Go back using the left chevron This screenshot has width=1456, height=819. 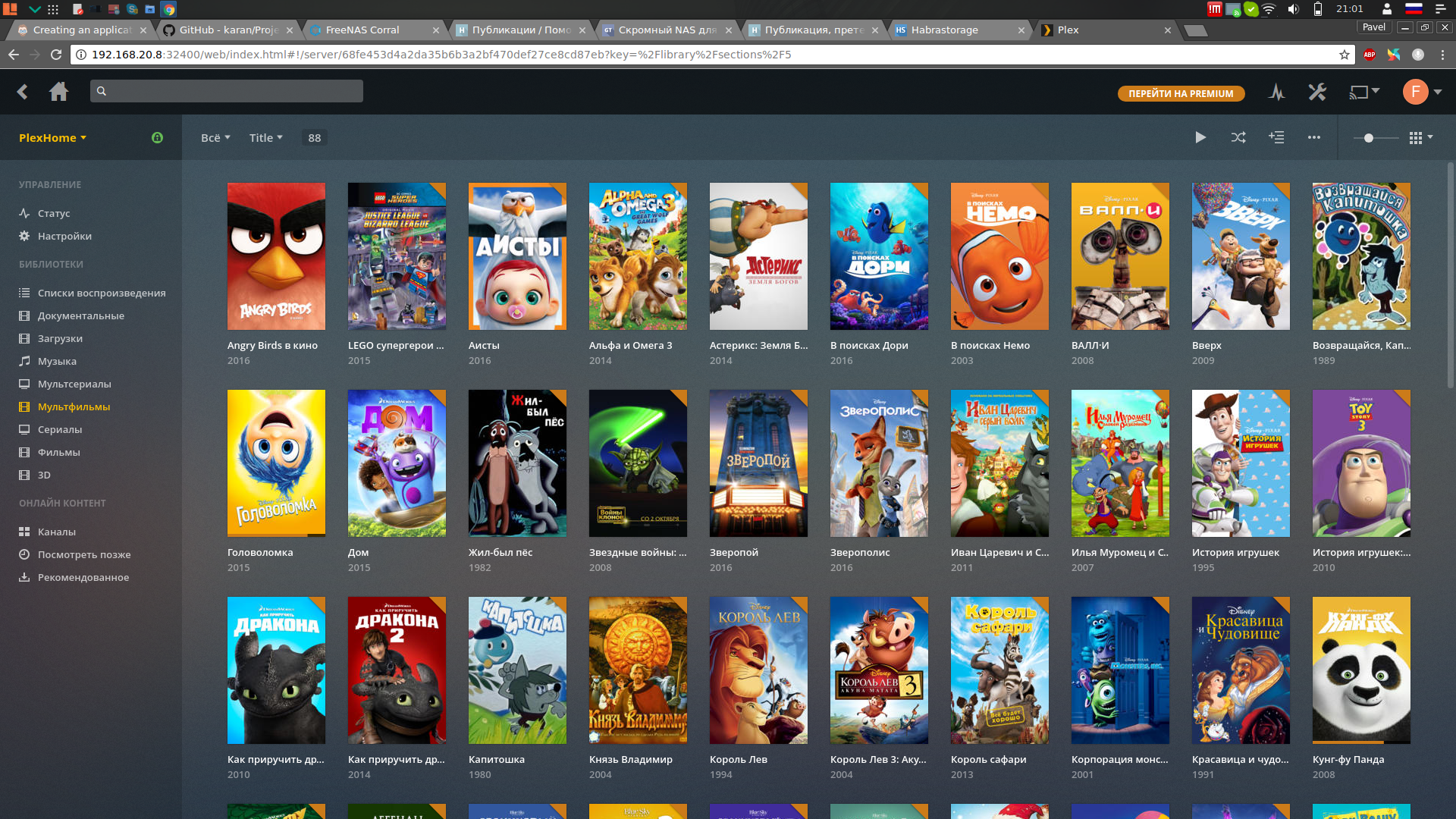click(x=22, y=92)
